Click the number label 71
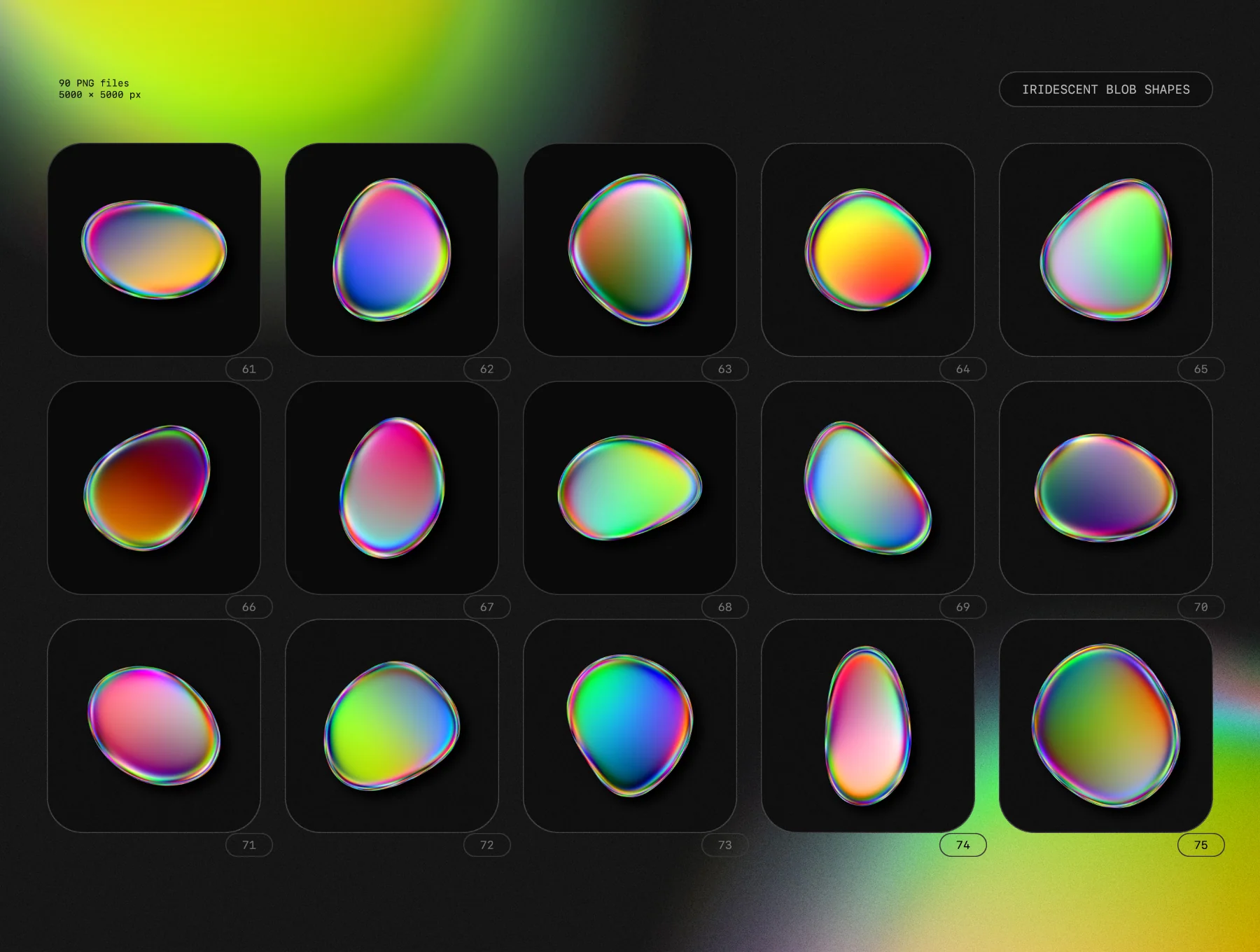Screen dimensions: 1260x952 tap(249, 845)
